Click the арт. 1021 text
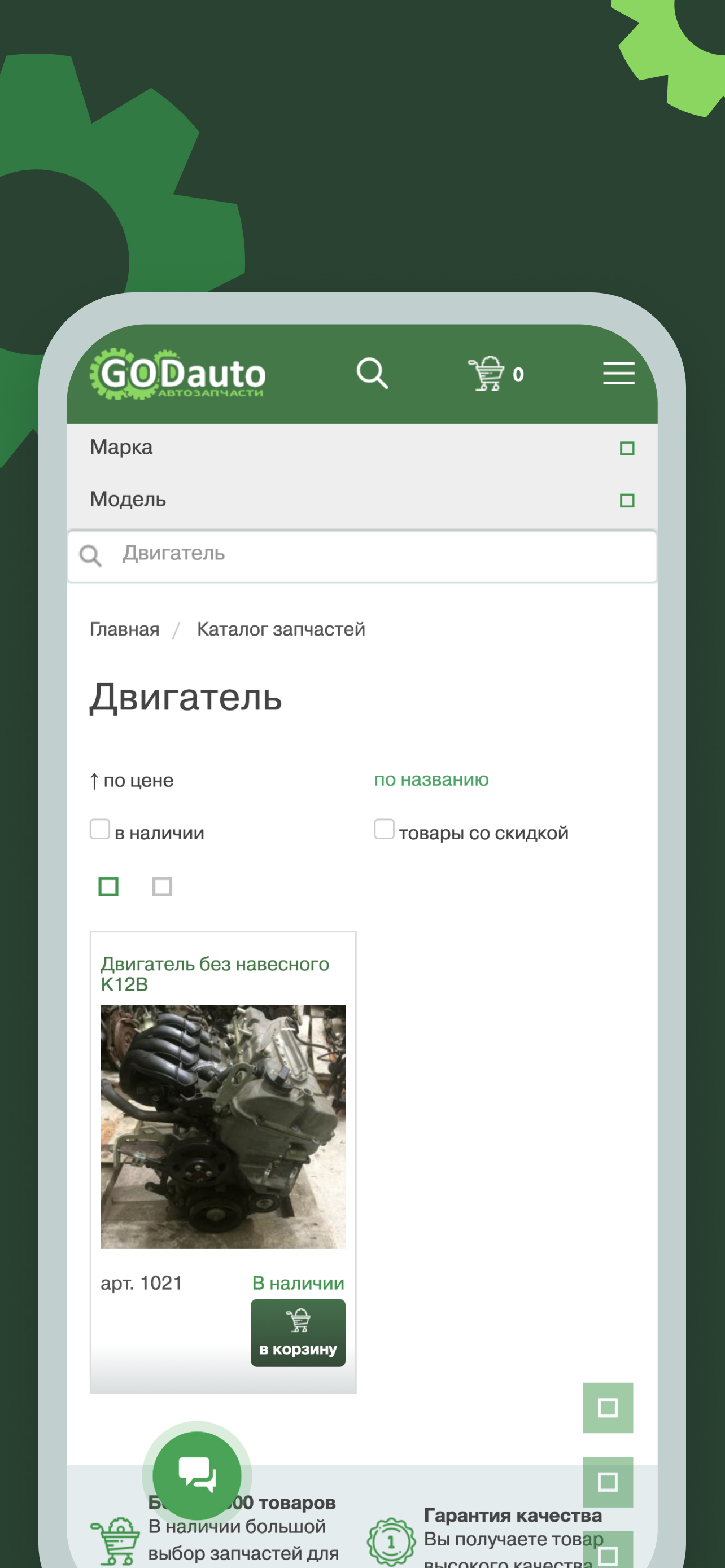Image resolution: width=725 pixels, height=1568 pixels. (x=141, y=1282)
